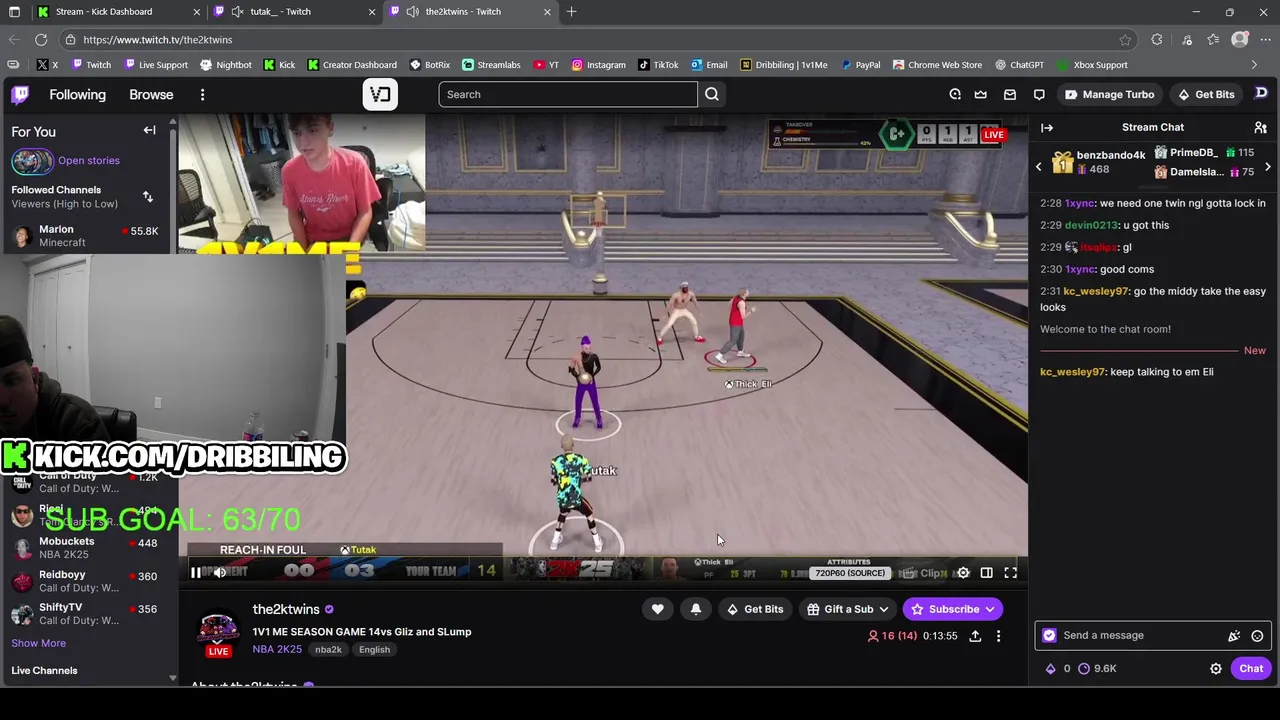Expand followed list with Show More
The image size is (1280, 720).
[38, 643]
